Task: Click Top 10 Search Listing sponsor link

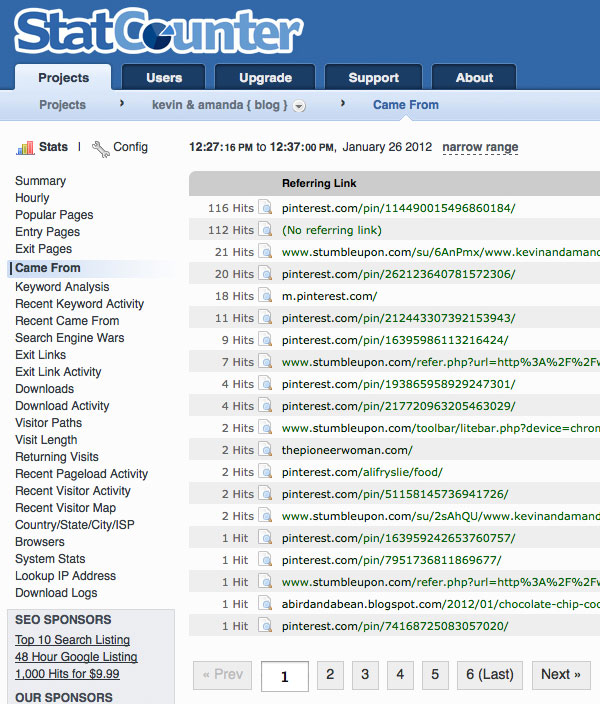Action: click(x=72, y=639)
